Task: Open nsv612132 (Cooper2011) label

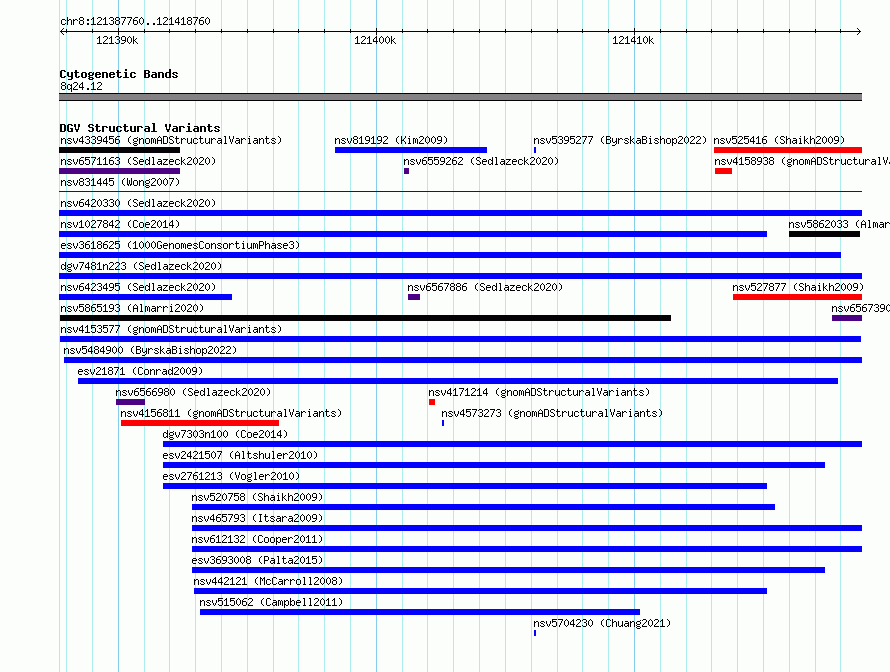Action: (257, 539)
